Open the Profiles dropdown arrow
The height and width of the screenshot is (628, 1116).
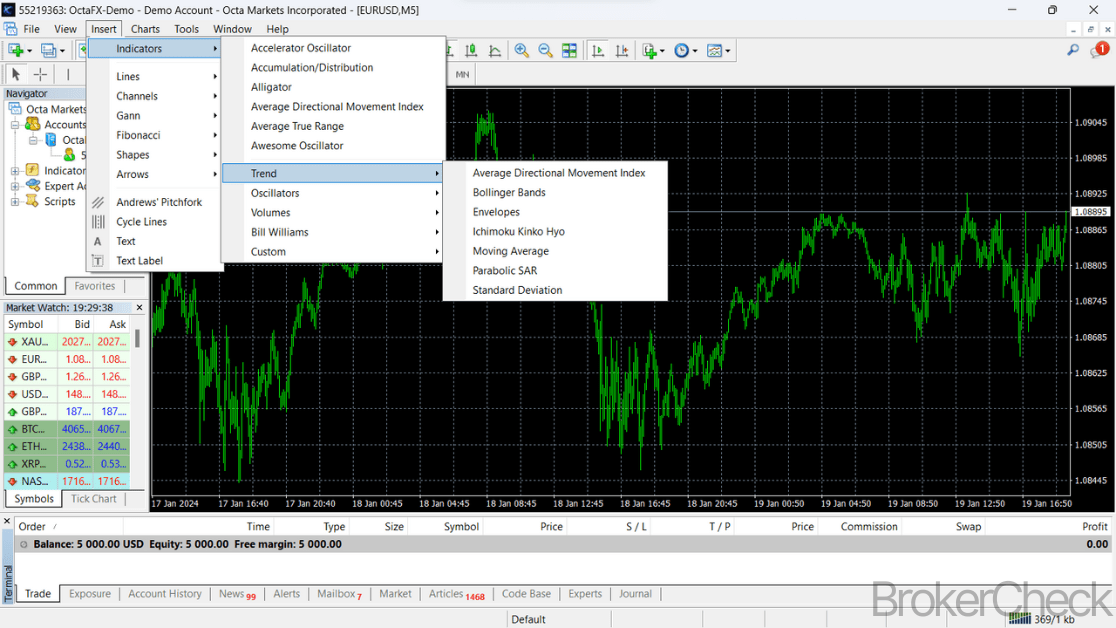click(x=62, y=51)
